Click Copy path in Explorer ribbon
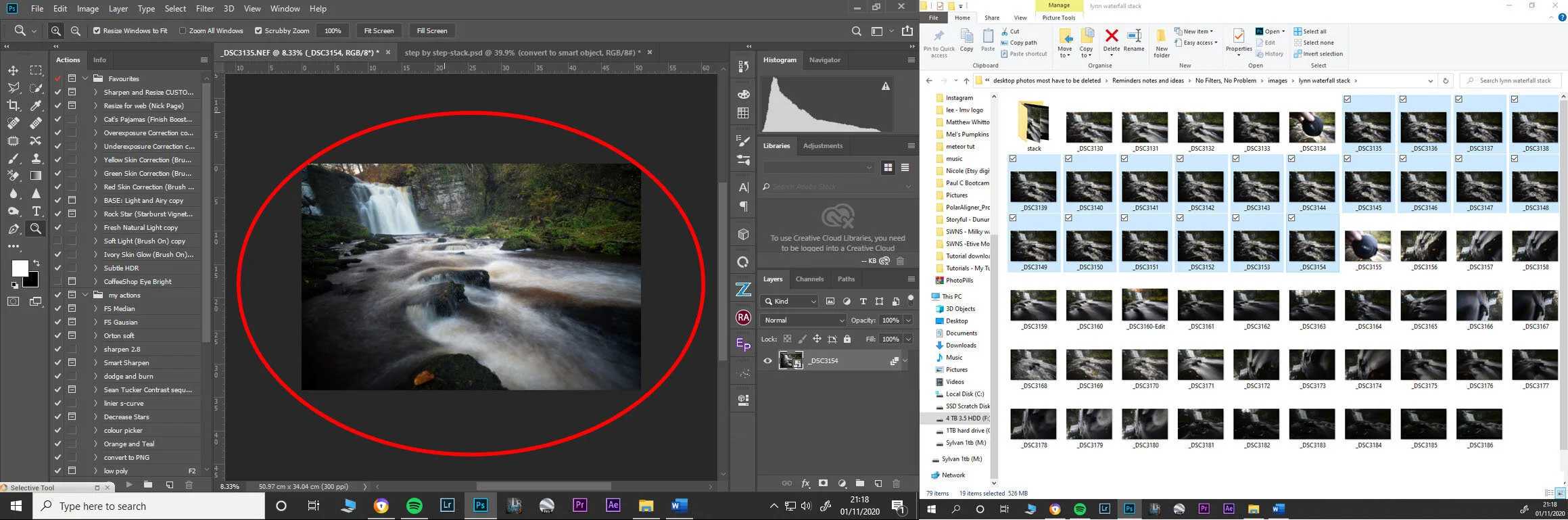 pyautogui.click(x=1019, y=43)
